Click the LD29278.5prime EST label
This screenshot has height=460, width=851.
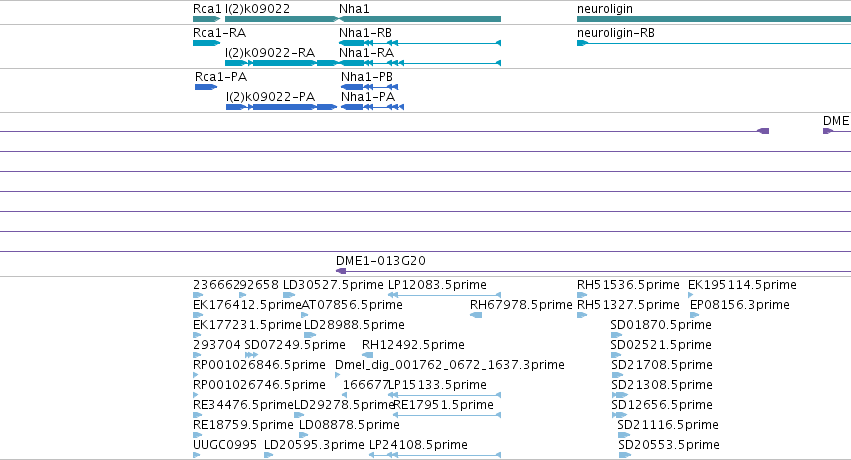[x=344, y=405]
